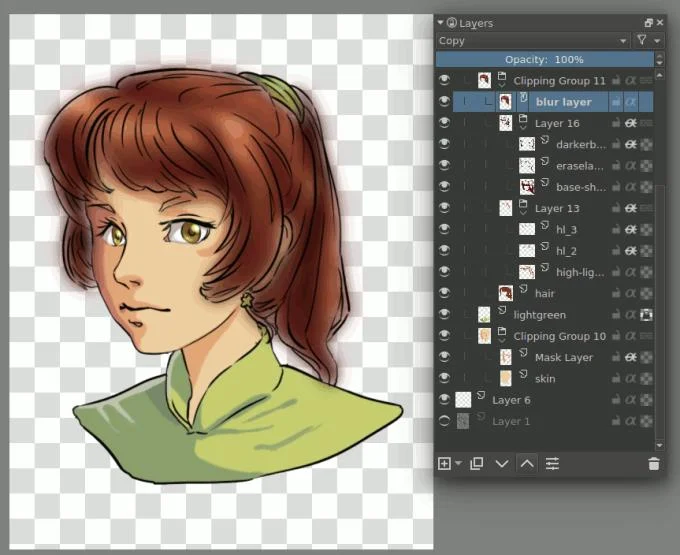This screenshot has height=555, width=680.
Task: Click the Opacity slider bar
Action: coord(544,60)
